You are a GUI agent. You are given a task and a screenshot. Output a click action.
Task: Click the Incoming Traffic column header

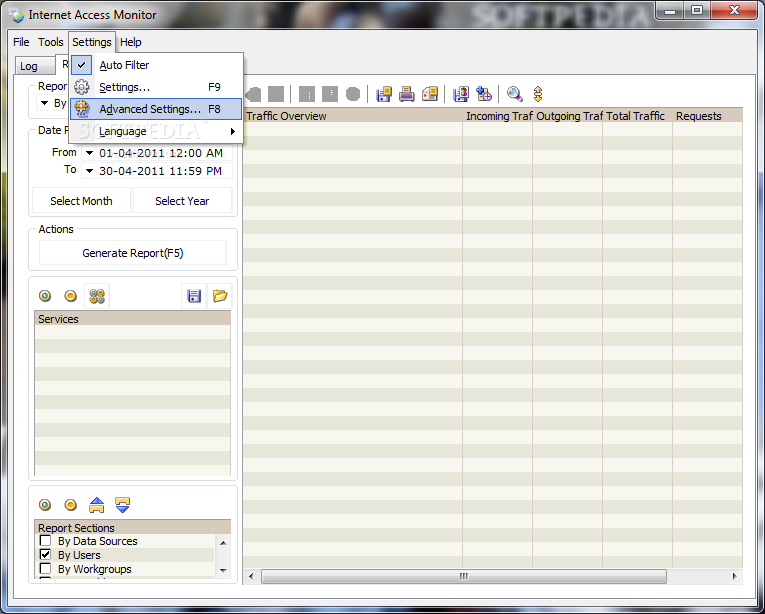(498, 116)
